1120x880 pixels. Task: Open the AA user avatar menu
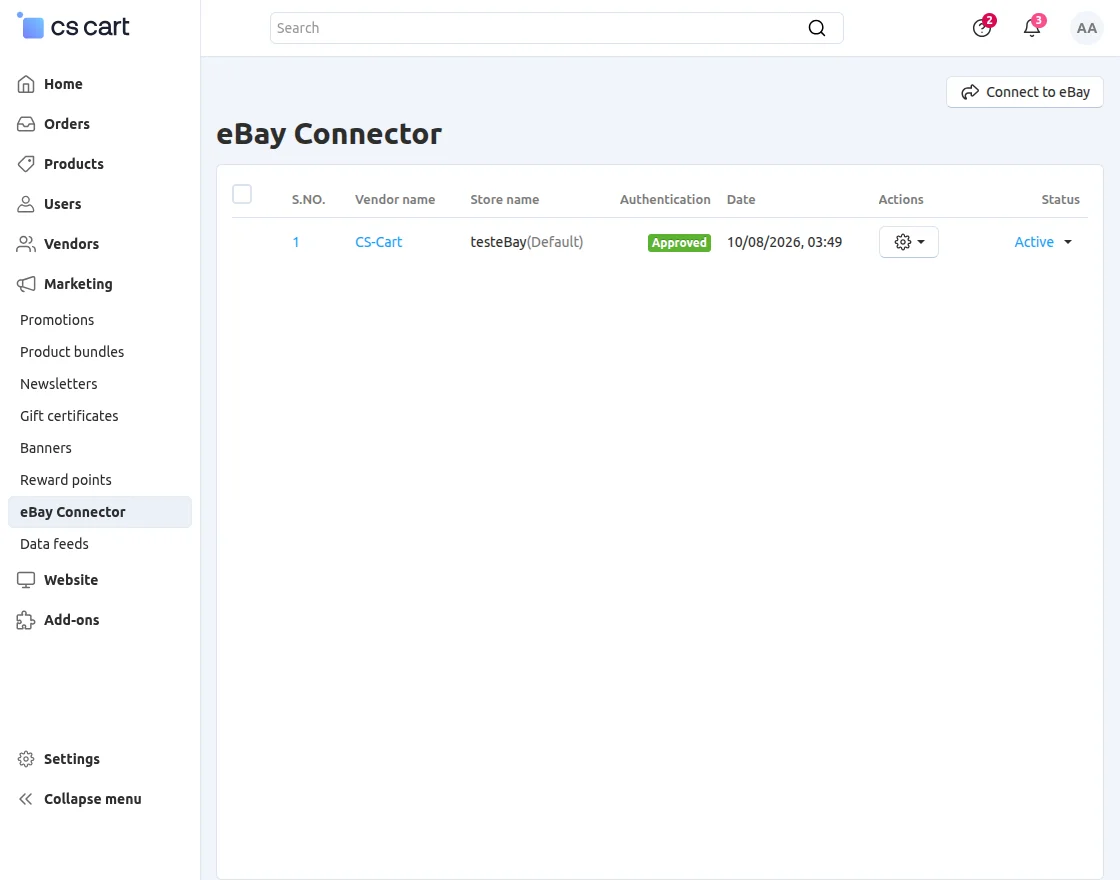click(1086, 28)
